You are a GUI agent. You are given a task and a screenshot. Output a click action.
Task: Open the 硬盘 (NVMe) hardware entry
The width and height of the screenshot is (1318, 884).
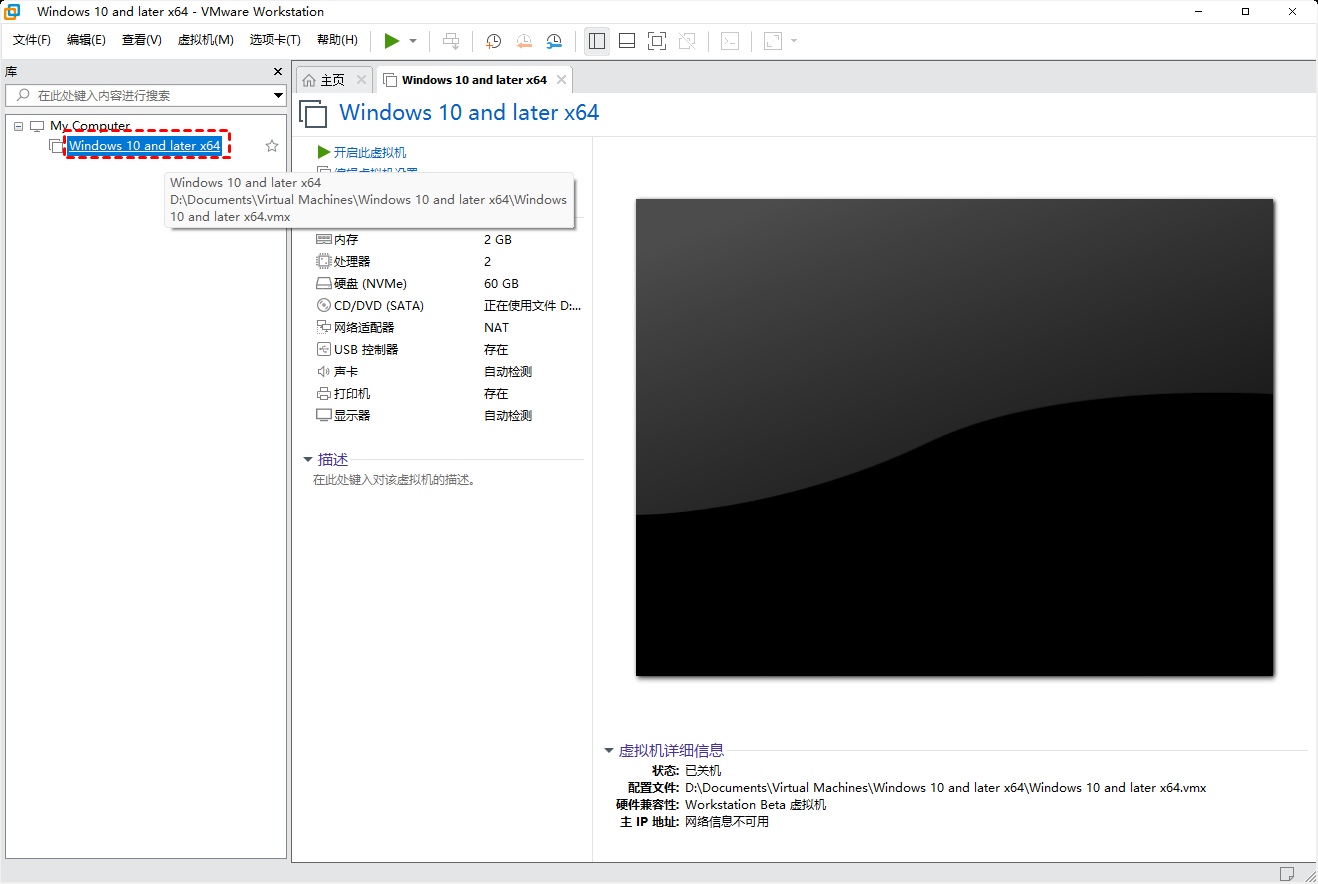(x=370, y=283)
